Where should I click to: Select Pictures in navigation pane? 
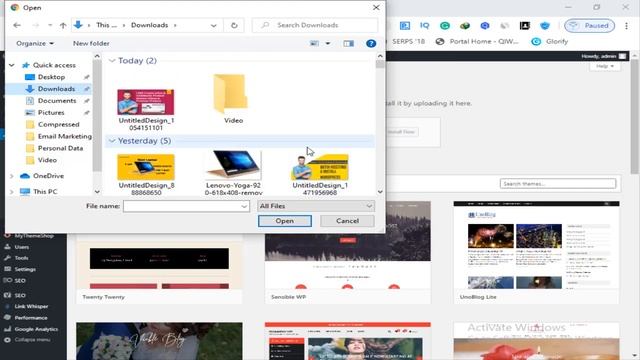pos(51,112)
